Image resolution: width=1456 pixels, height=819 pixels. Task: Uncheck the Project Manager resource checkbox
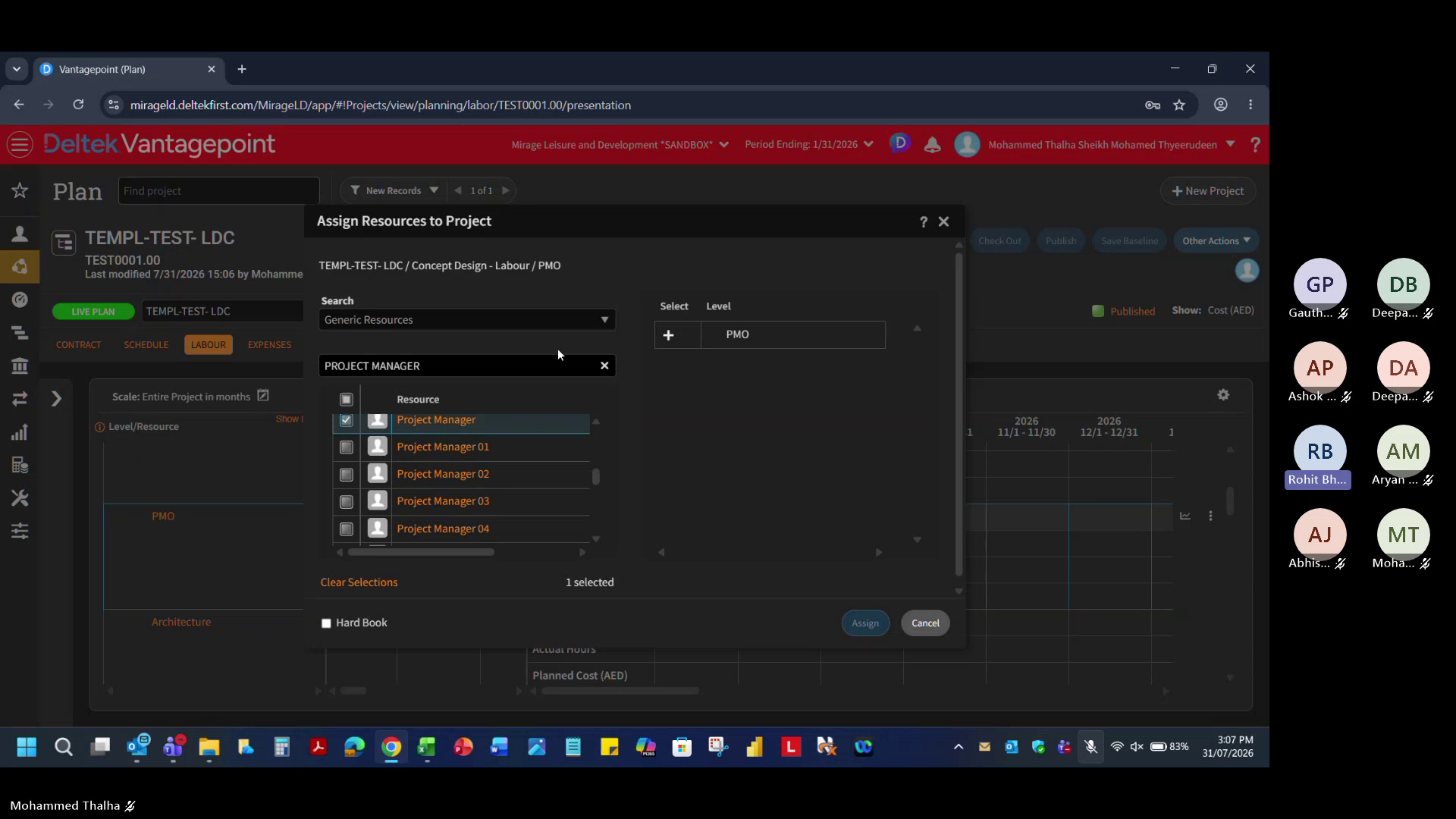[347, 420]
